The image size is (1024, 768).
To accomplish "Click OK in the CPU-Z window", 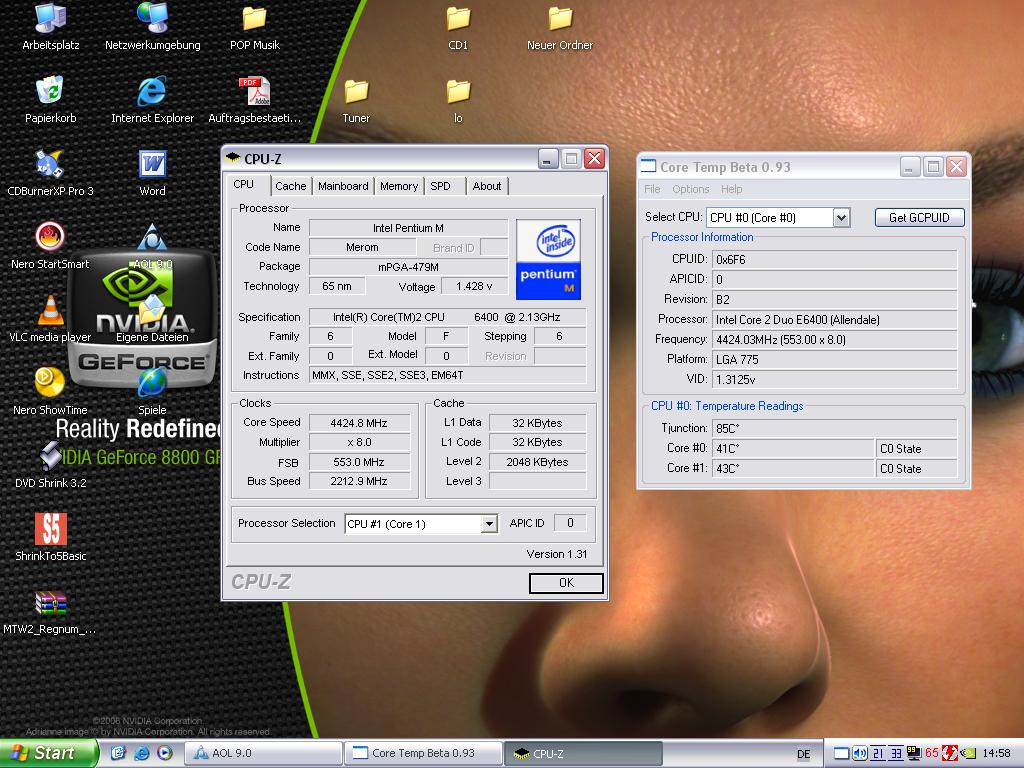I will [x=566, y=583].
